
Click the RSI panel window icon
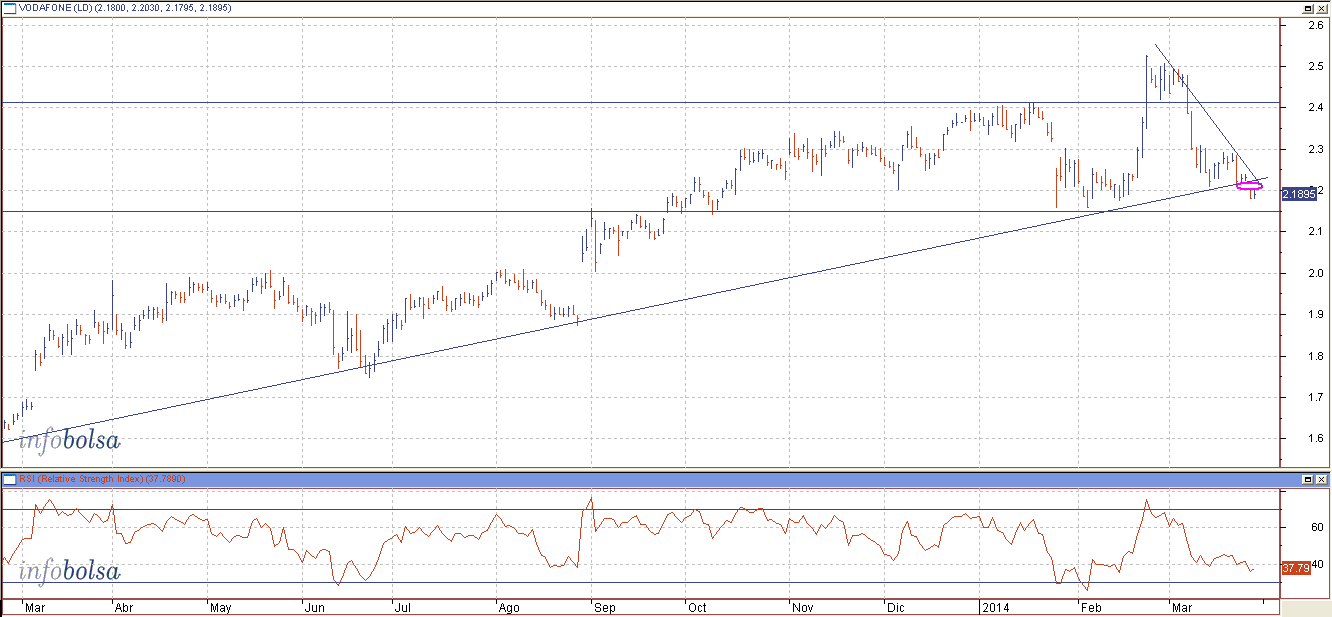[x=9, y=479]
